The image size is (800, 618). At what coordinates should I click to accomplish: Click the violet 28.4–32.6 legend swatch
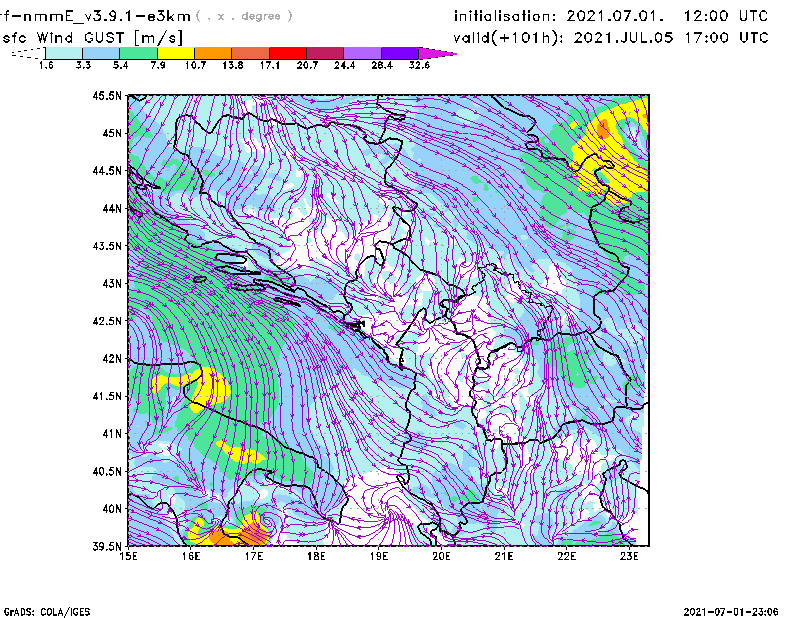(x=400, y=53)
